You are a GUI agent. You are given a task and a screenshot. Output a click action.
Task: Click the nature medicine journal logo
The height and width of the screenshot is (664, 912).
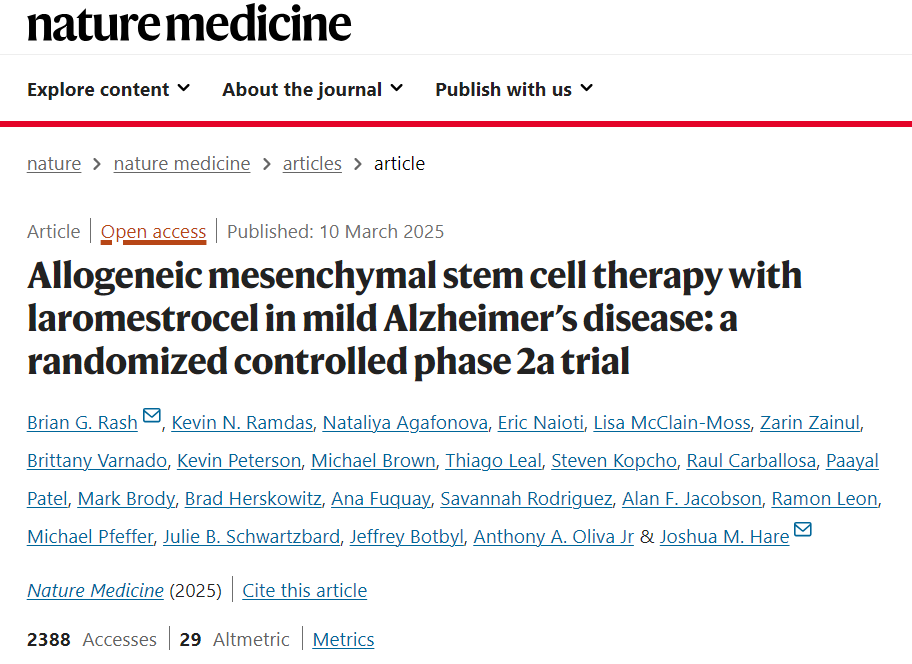pos(189,23)
